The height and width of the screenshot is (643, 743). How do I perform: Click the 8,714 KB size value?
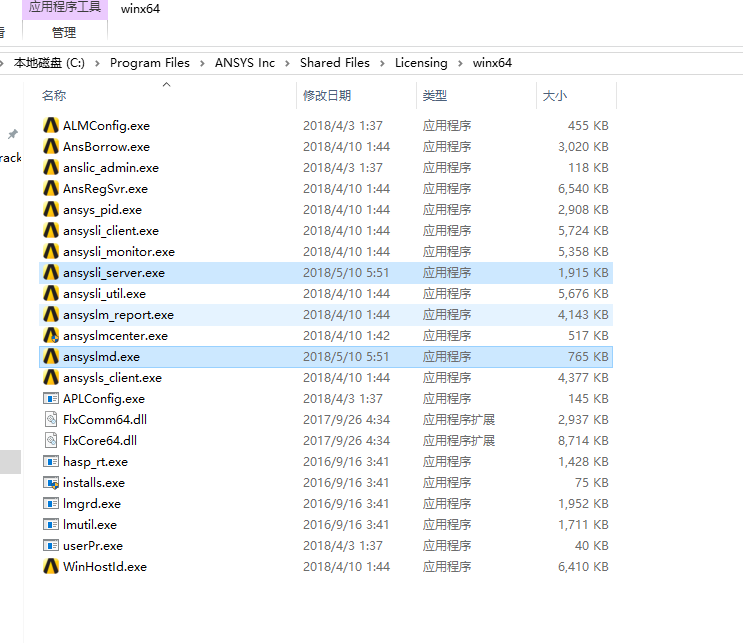pyautogui.click(x=583, y=441)
